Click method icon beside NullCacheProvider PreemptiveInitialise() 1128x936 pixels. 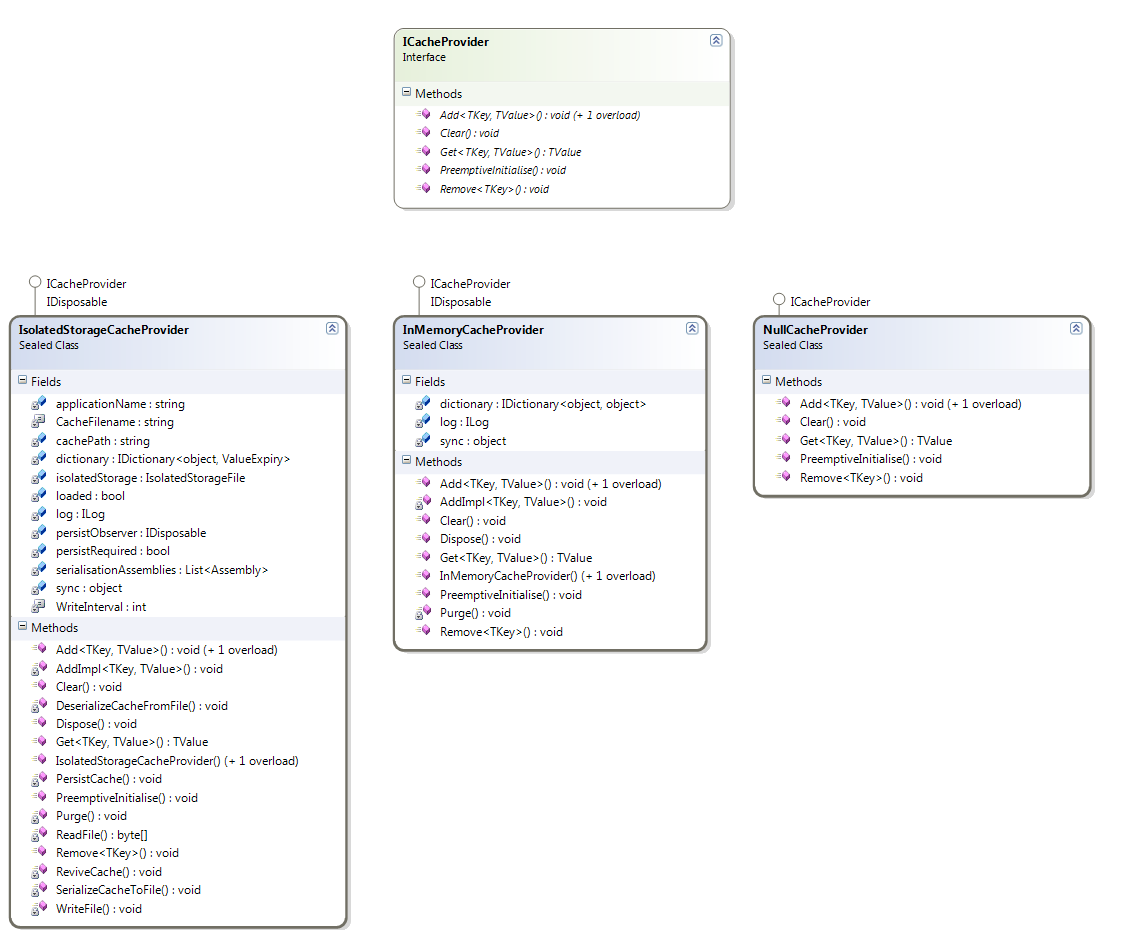coord(783,458)
